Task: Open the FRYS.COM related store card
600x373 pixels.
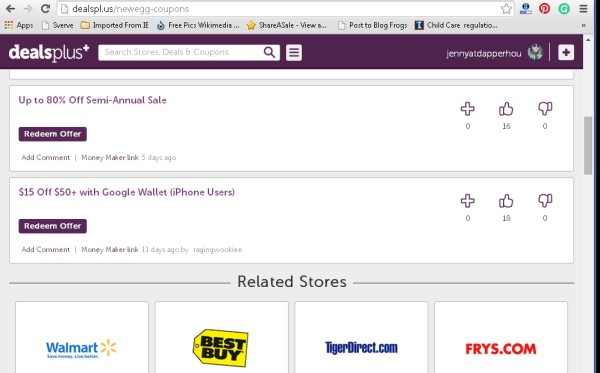Action: click(x=501, y=337)
